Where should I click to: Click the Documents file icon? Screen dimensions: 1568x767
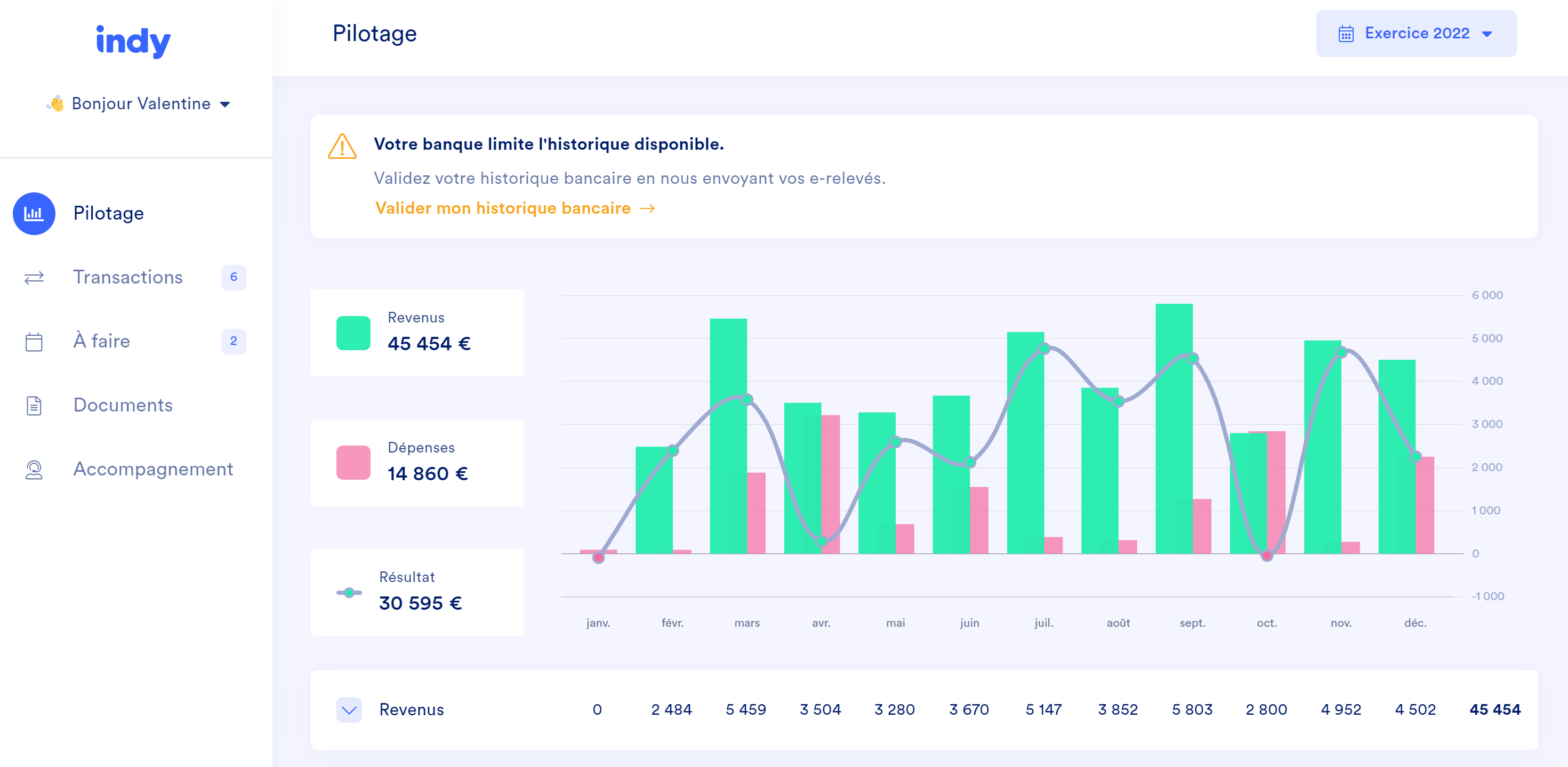point(34,406)
